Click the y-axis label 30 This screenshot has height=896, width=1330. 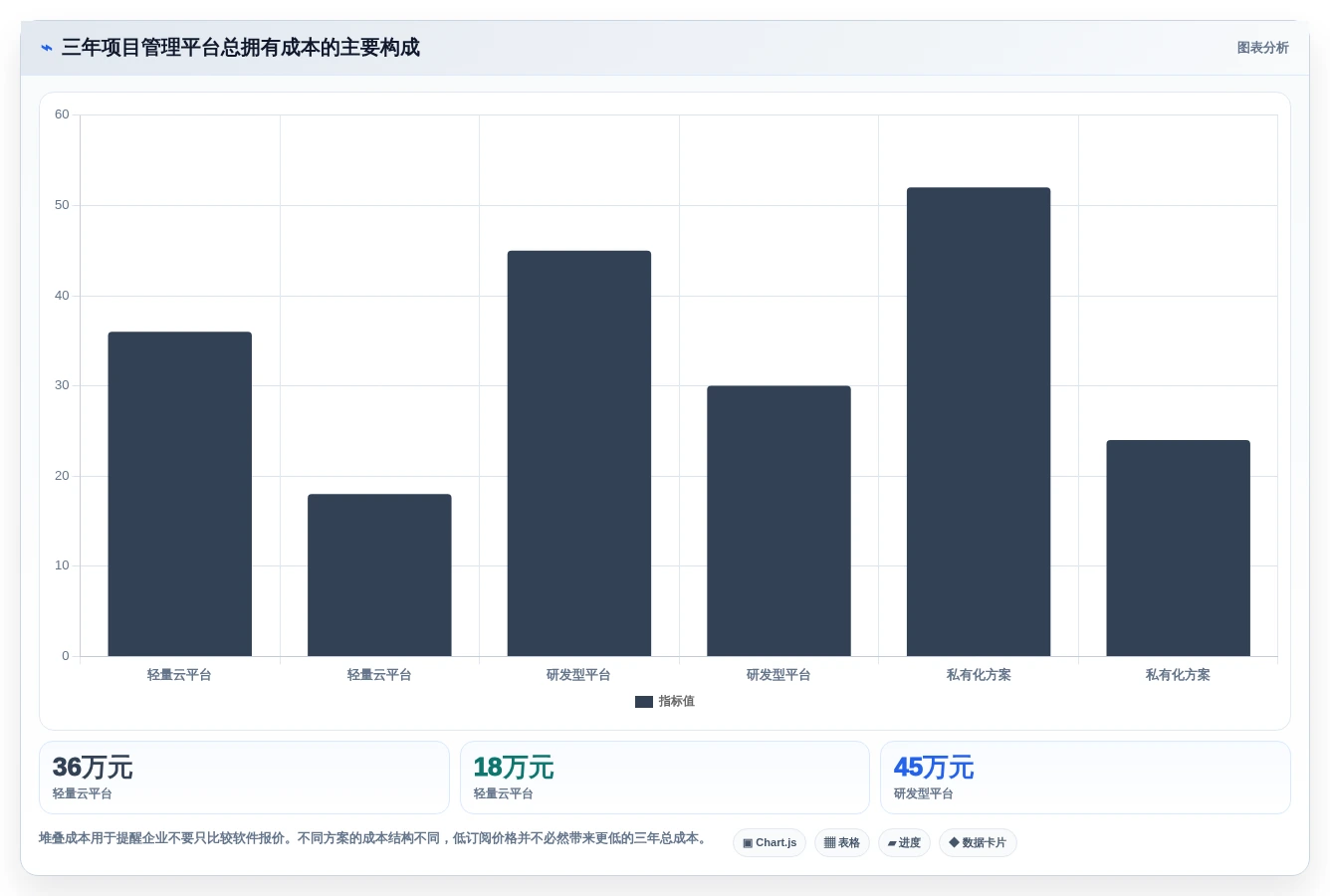tap(62, 385)
